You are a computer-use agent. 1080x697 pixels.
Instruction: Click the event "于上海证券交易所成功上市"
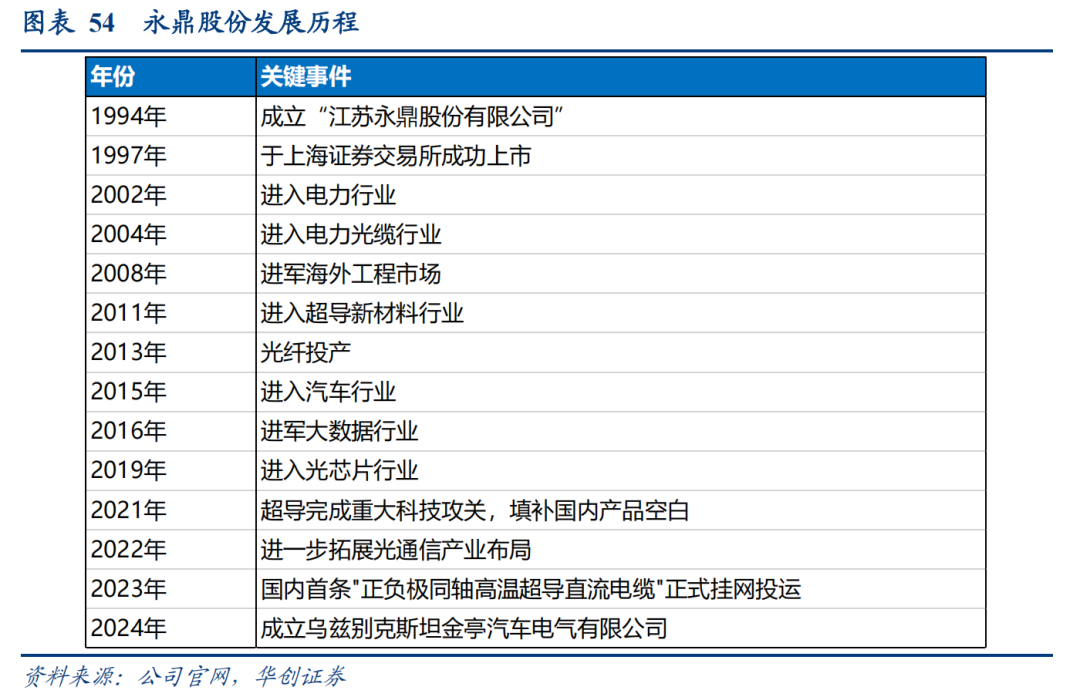(395, 156)
